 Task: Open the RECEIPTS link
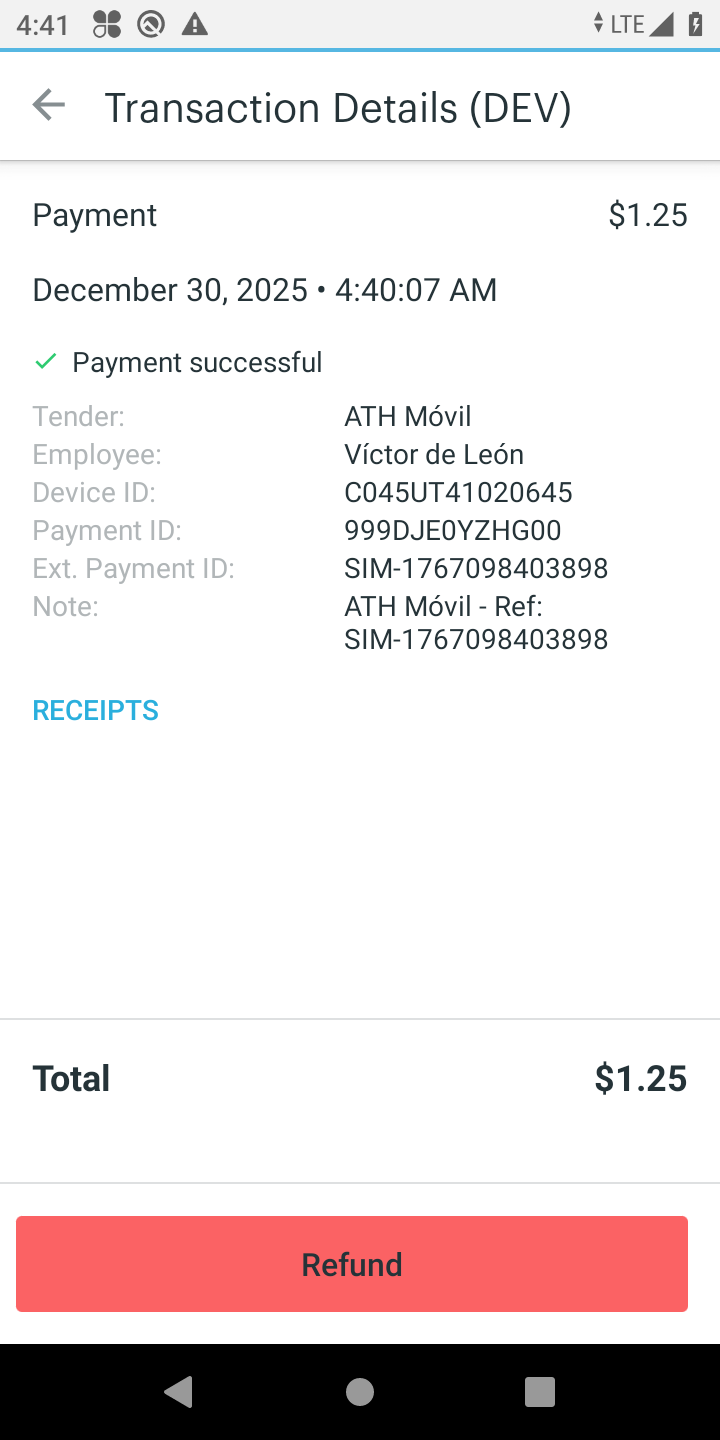(96, 710)
